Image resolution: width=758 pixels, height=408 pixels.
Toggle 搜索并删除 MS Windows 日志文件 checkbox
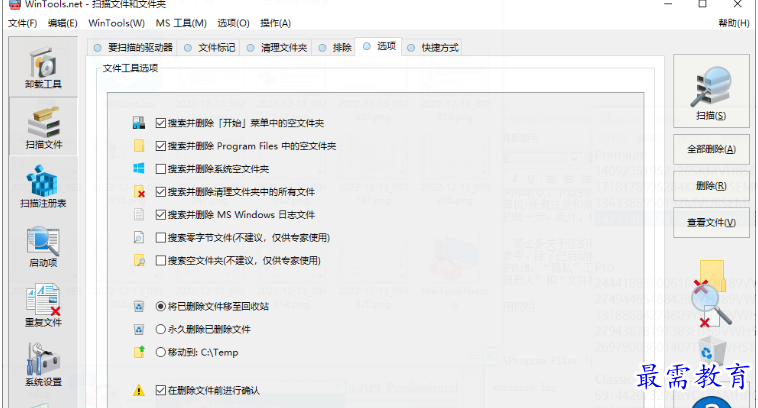[160, 214]
